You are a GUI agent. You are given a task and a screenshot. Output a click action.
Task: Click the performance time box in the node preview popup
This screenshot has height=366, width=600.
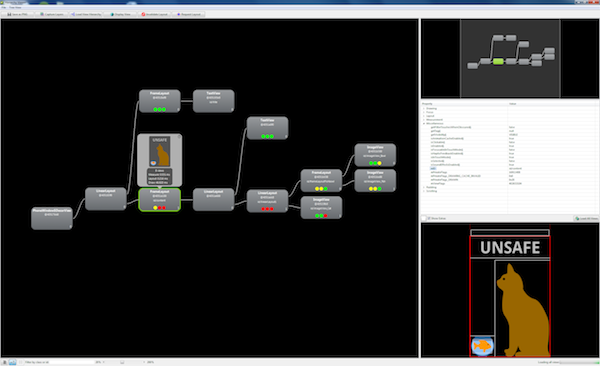point(160,176)
